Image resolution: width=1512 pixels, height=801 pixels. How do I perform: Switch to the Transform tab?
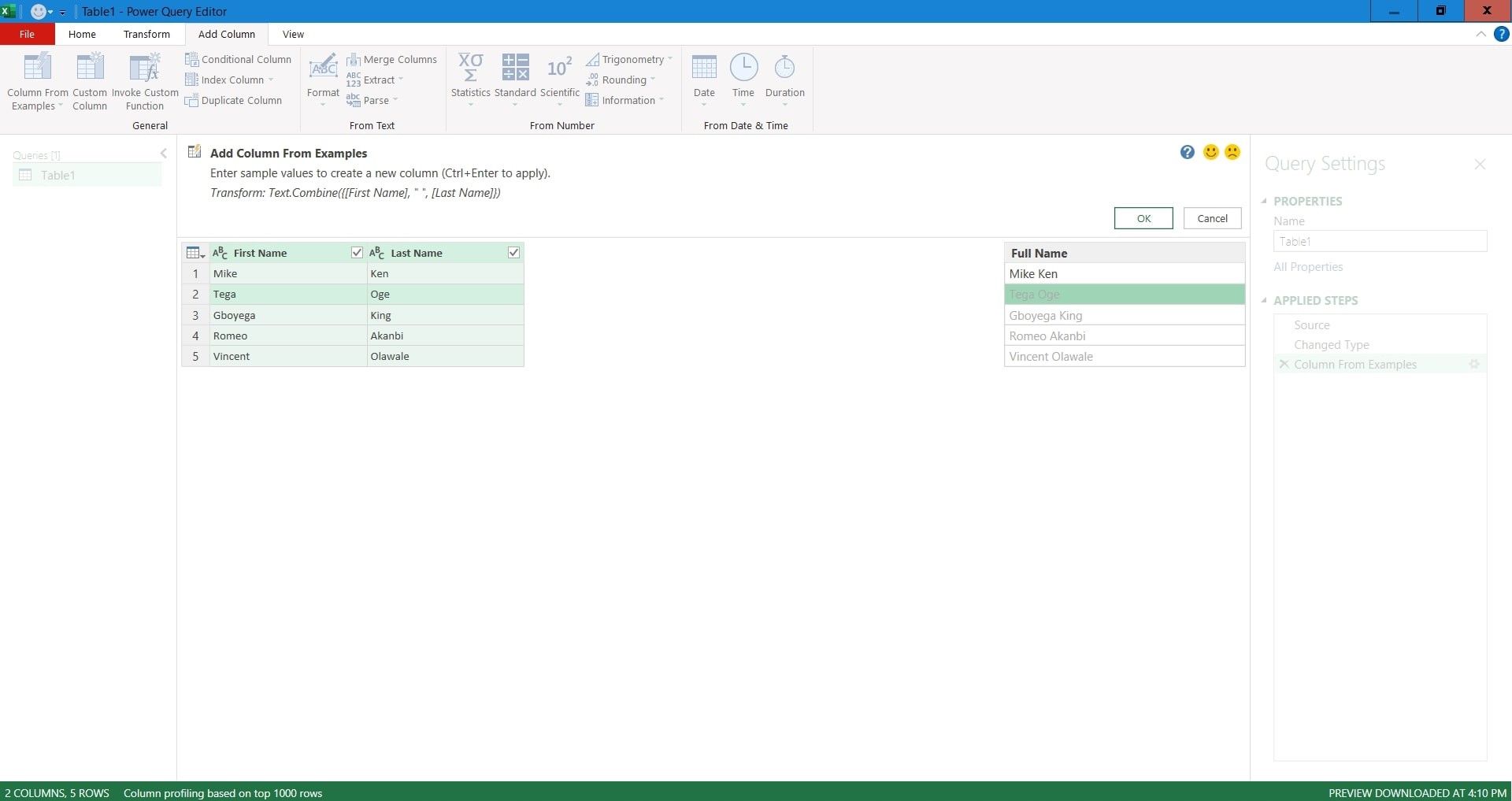coord(146,34)
